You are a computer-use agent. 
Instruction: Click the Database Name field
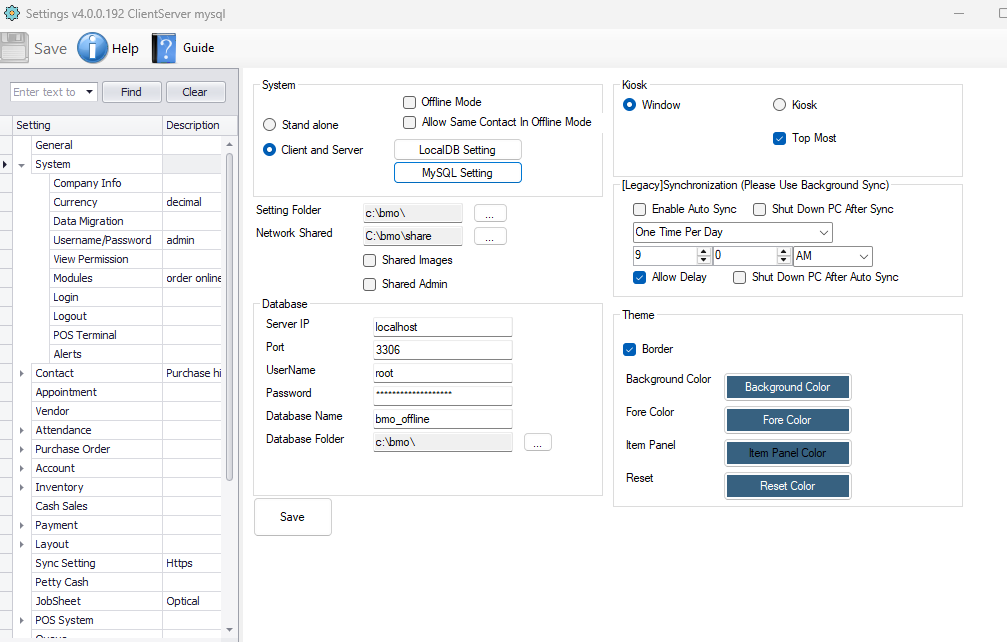[442, 419]
